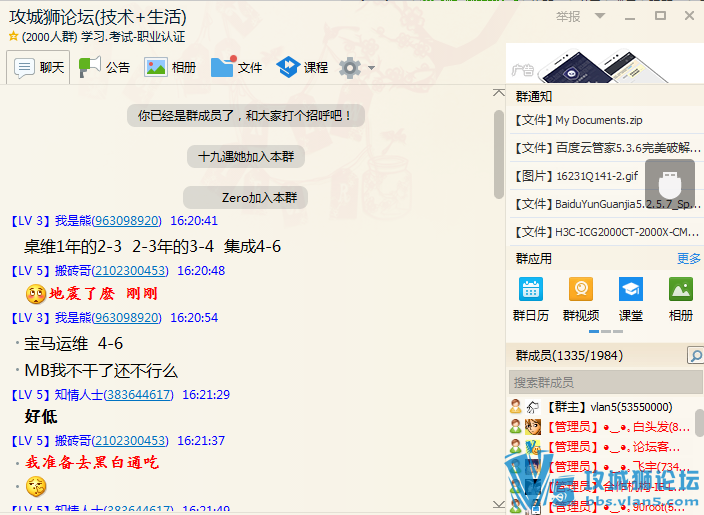The width and height of the screenshot is (704, 515).
Task: Open the 课程 courses tab
Action: point(303,68)
